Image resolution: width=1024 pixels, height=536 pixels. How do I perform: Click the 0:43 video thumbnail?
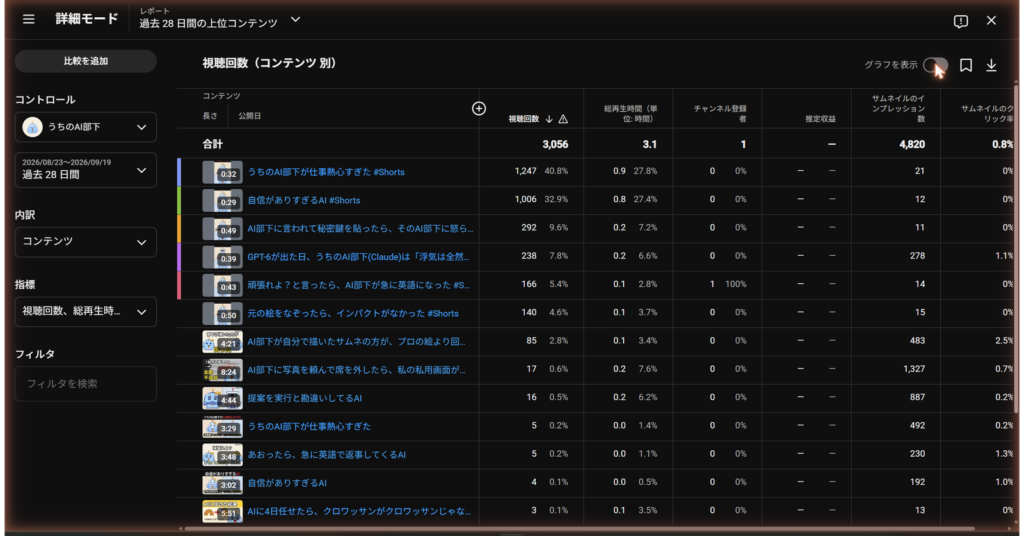coord(222,285)
